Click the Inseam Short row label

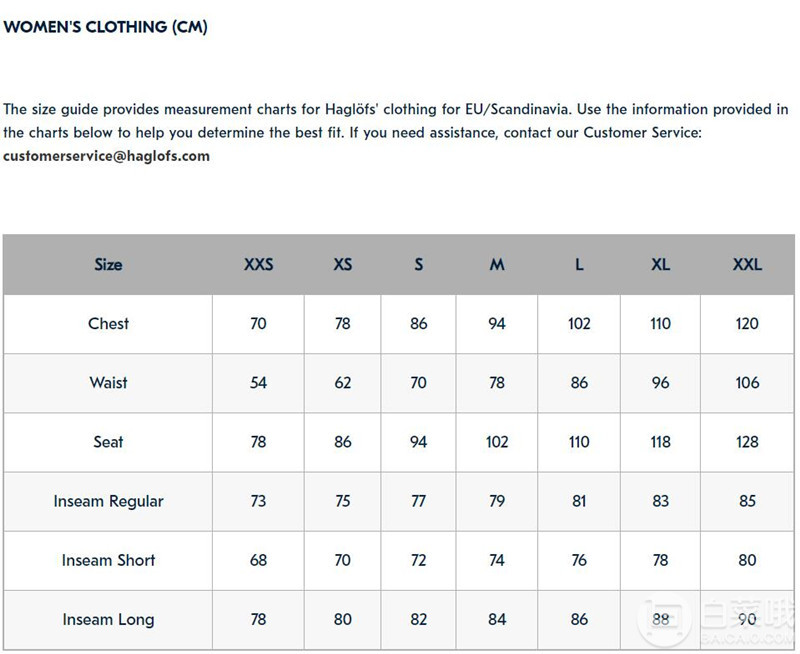108,560
